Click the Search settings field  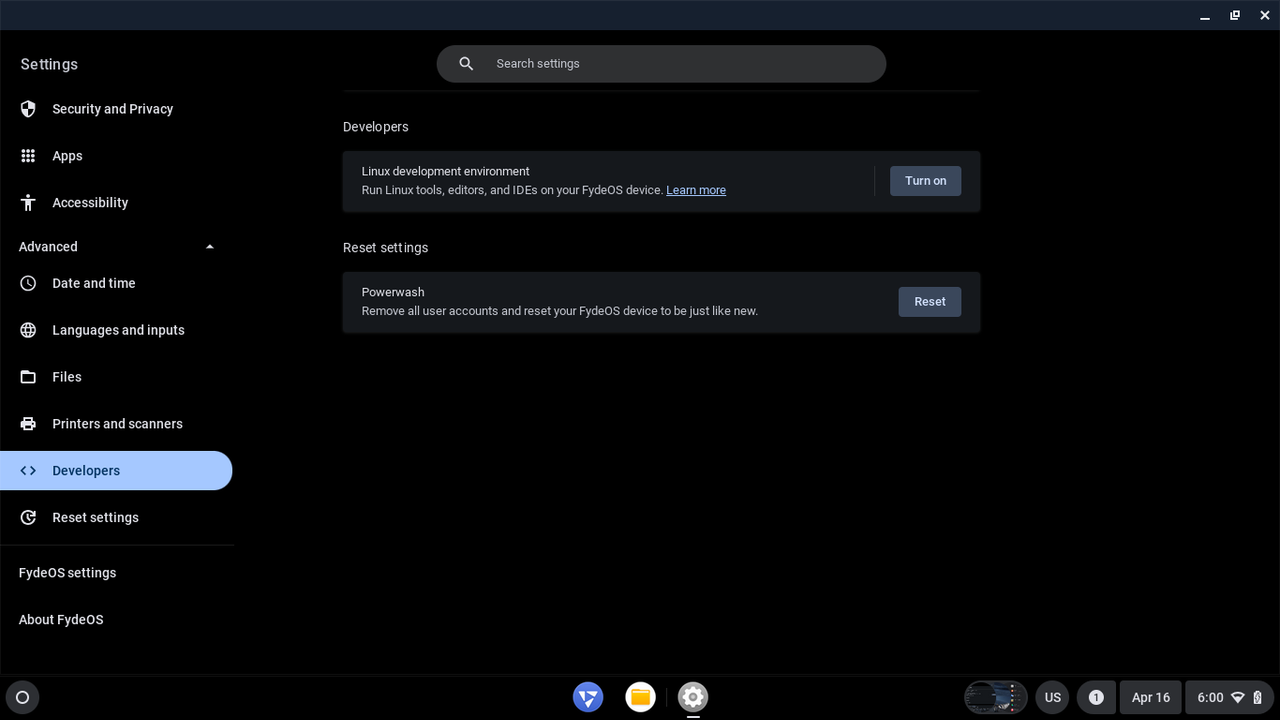pos(661,64)
